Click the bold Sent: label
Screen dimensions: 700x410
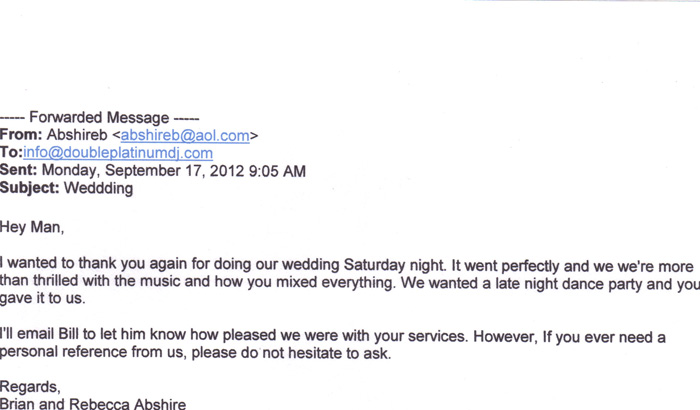tap(22, 170)
